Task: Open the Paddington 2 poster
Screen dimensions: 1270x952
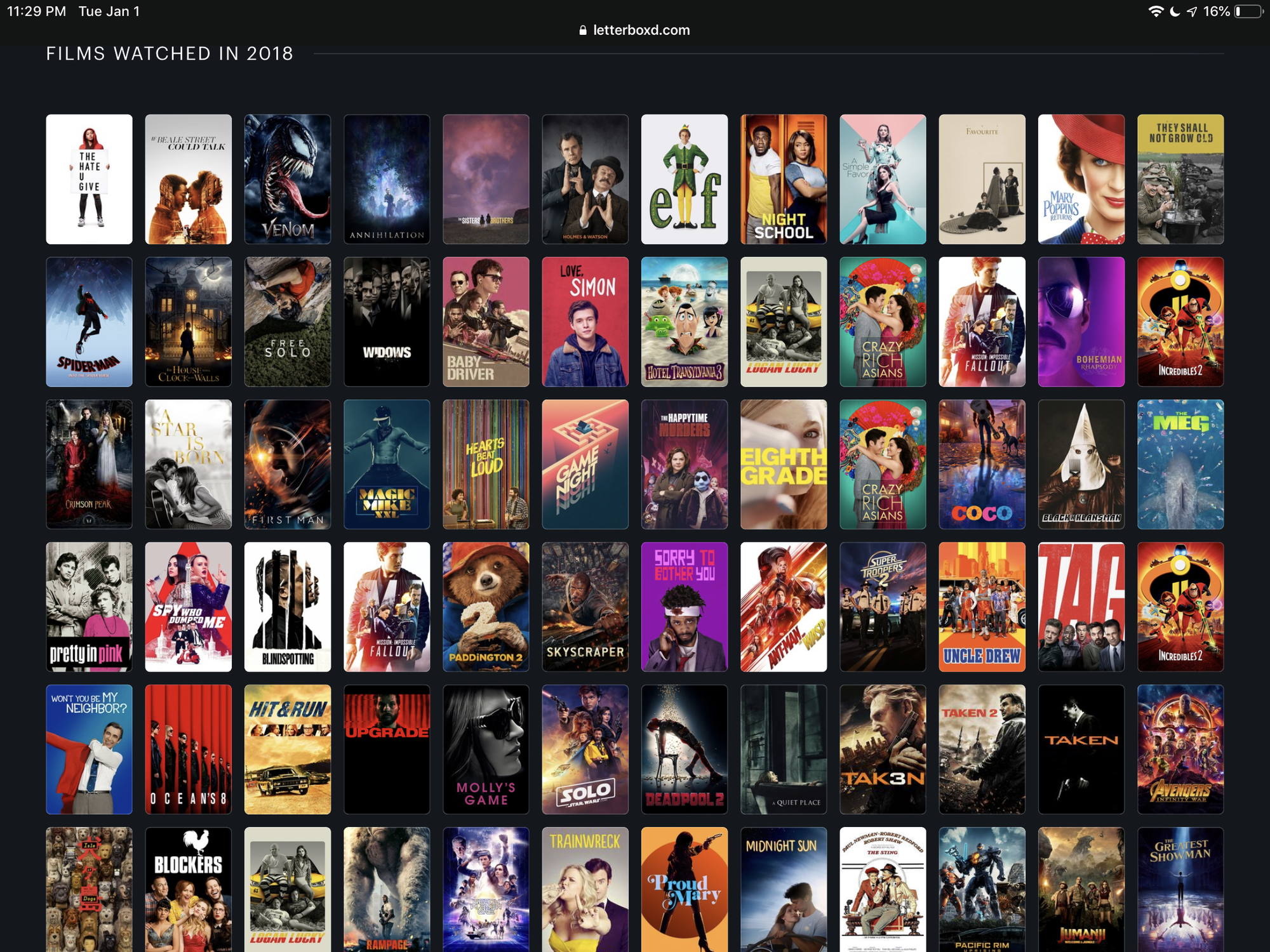Action: pos(486,607)
